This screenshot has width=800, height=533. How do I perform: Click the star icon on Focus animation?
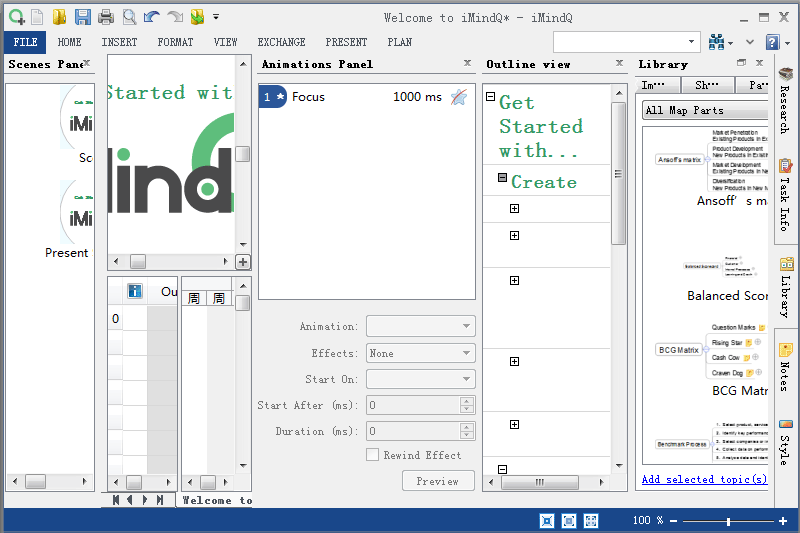point(459,97)
